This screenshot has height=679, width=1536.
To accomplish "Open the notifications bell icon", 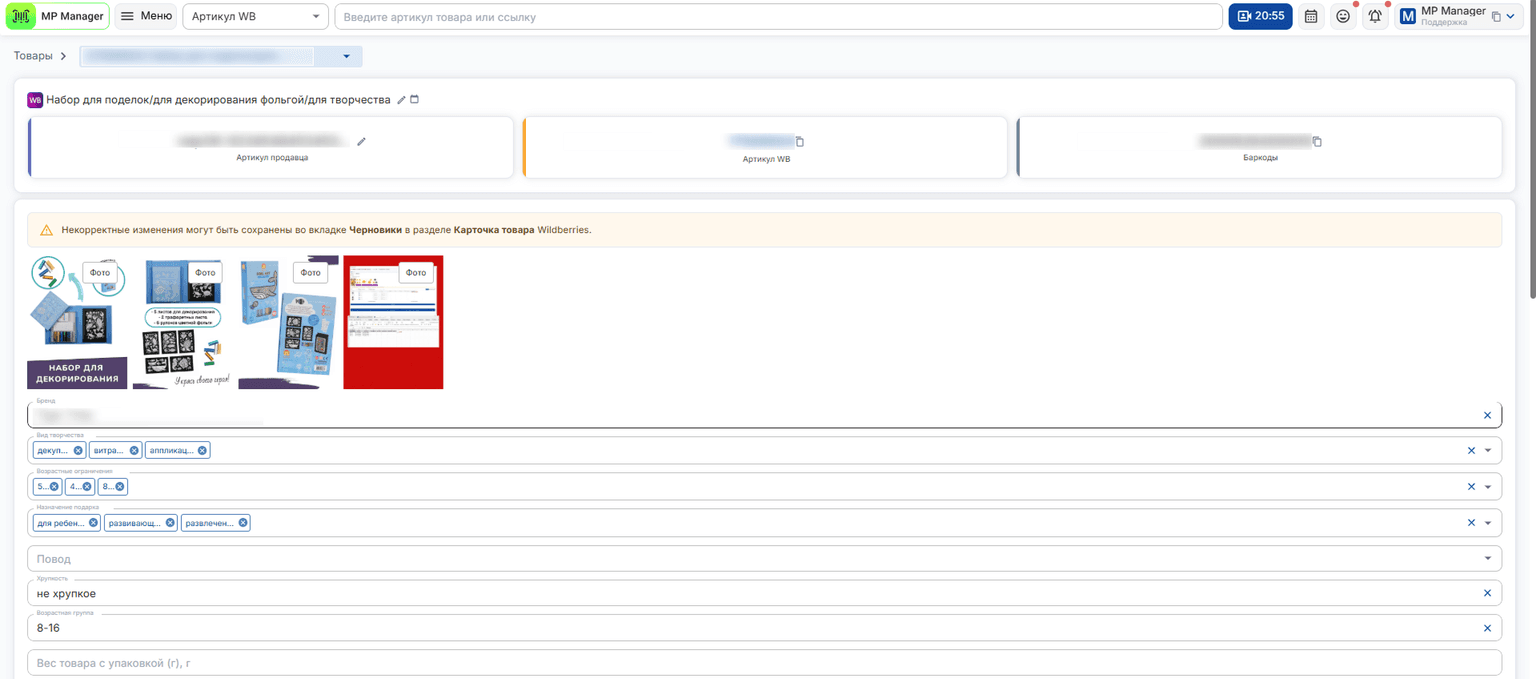I will [1376, 16].
